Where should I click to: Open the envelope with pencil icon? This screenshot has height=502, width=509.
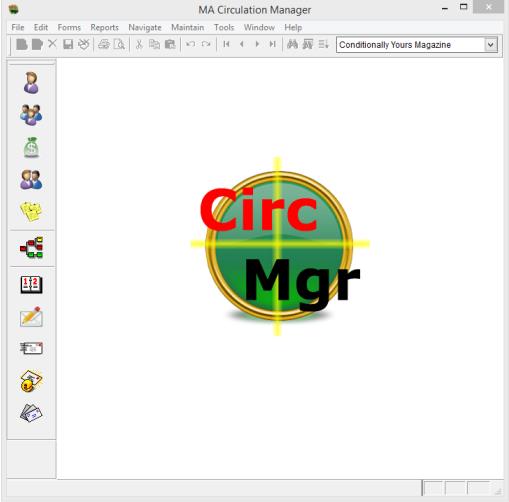(31, 317)
